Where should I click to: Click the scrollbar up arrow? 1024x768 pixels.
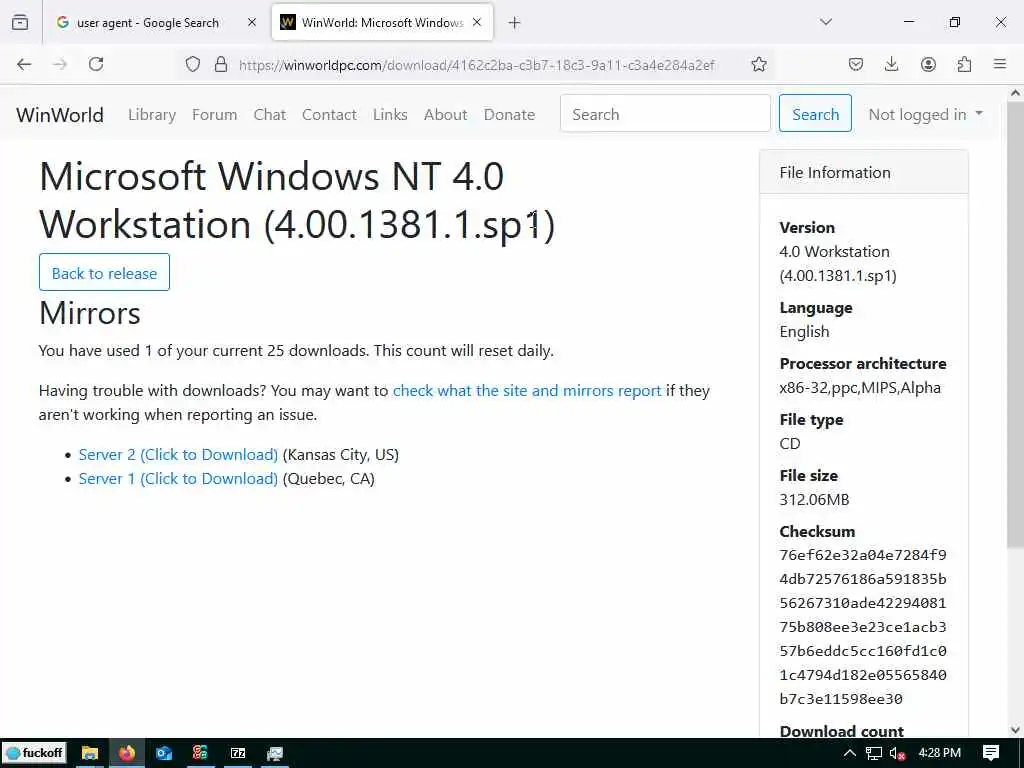(1015, 93)
